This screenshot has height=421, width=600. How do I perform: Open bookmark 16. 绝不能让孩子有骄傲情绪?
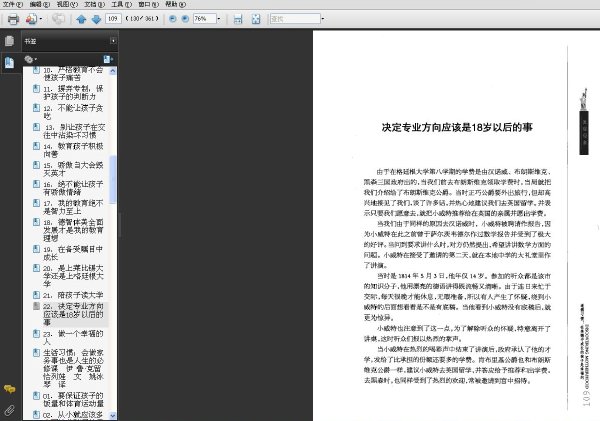tap(73, 188)
